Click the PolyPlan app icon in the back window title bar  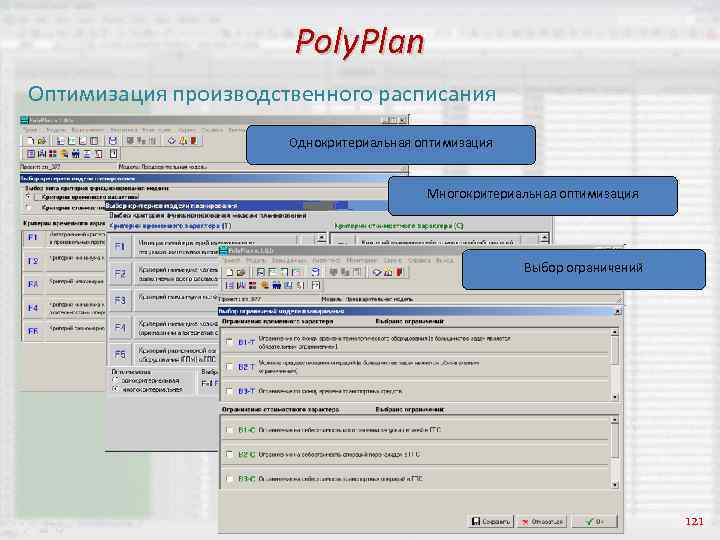[x=24, y=120]
